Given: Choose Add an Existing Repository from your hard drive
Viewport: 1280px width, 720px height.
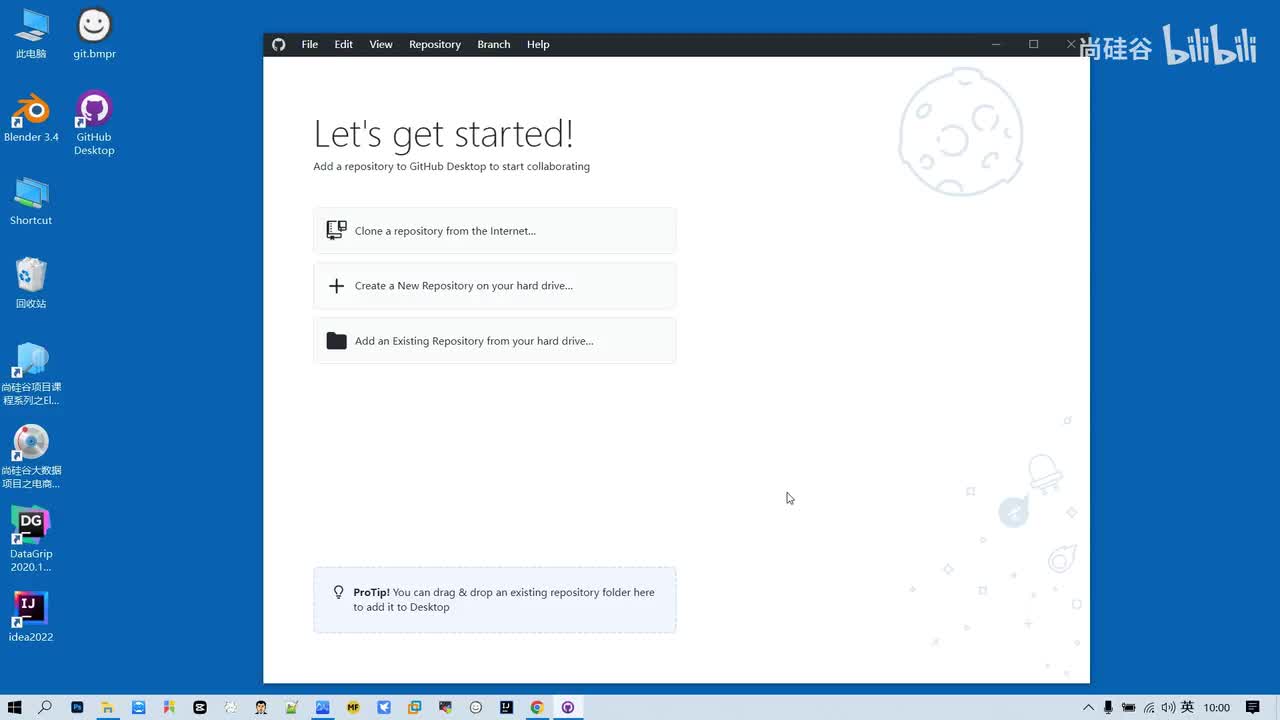Looking at the screenshot, I should coord(495,341).
